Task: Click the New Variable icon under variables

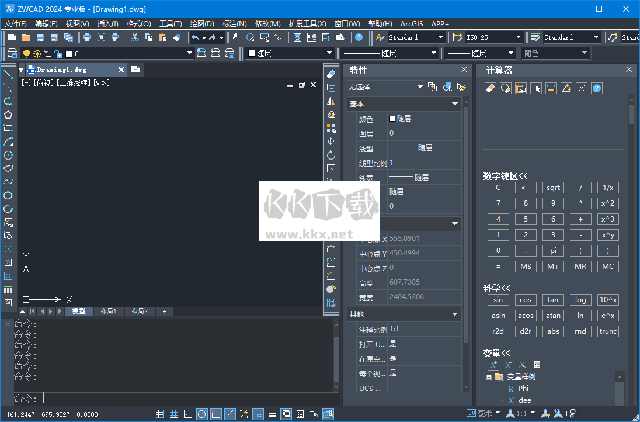Action: tap(493, 364)
